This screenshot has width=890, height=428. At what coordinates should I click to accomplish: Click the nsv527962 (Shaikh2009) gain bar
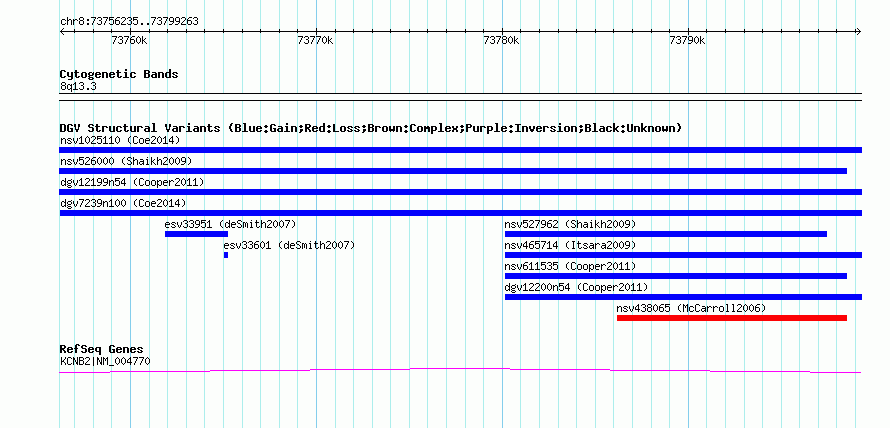[666, 234]
